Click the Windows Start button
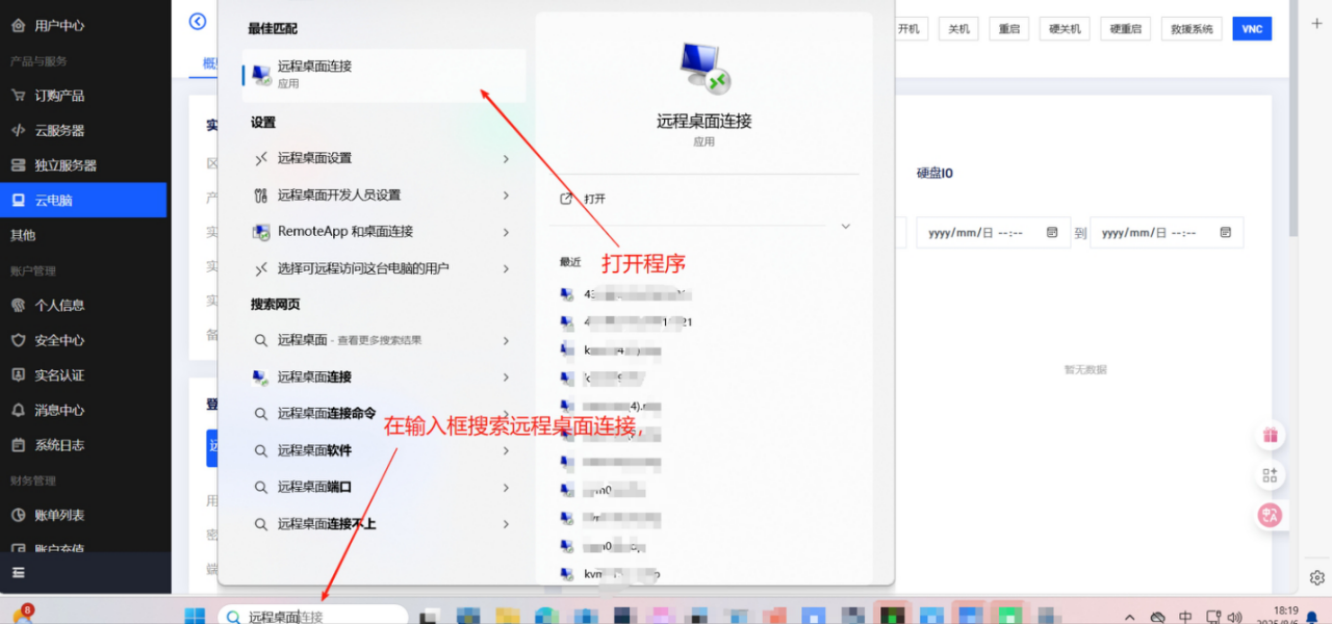Image resolution: width=1332 pixels, height=624 pixels. pyautogui.click(x=195, y=616)
